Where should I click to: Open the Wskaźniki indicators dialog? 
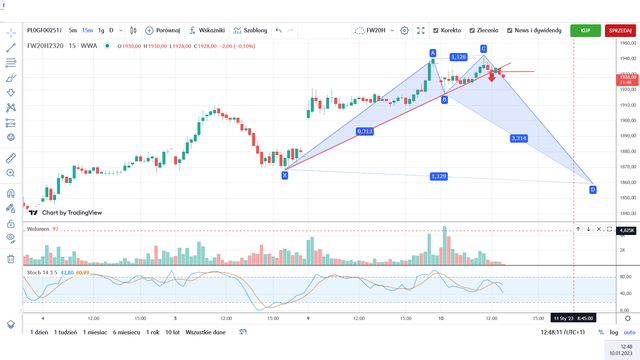tap(207, 31)
